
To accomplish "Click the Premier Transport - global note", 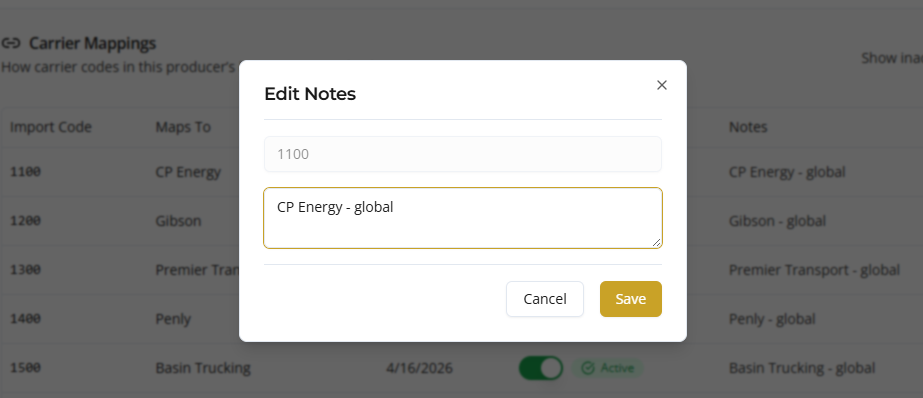I will (x=814, y=270).
